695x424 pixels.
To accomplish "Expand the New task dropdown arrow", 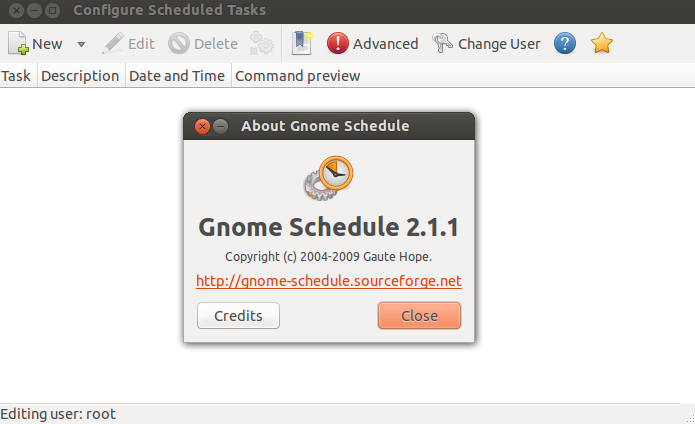I will (x=81, y=44).
